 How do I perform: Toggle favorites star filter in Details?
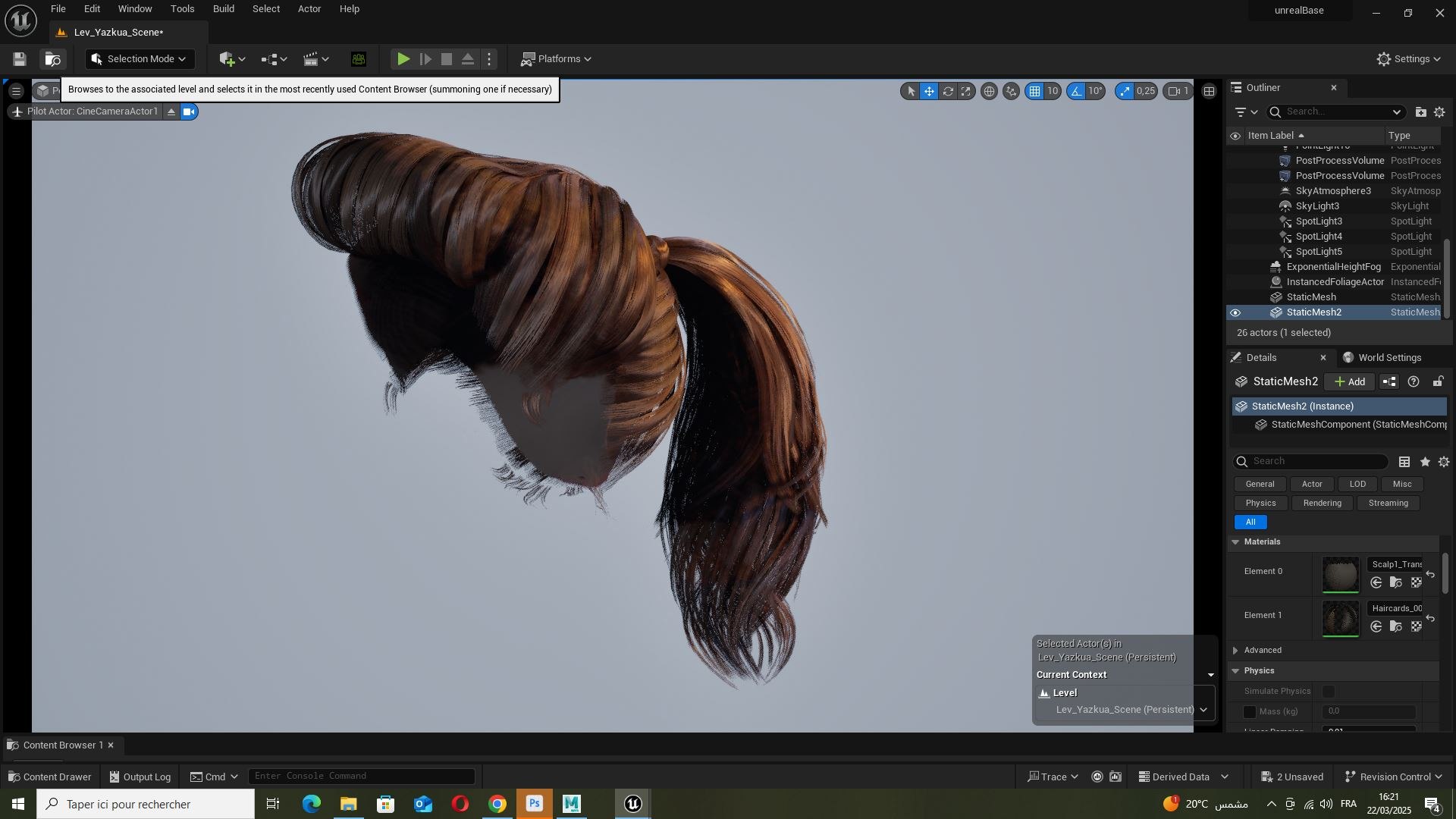pyautogui.click(x=1425, y=462)
